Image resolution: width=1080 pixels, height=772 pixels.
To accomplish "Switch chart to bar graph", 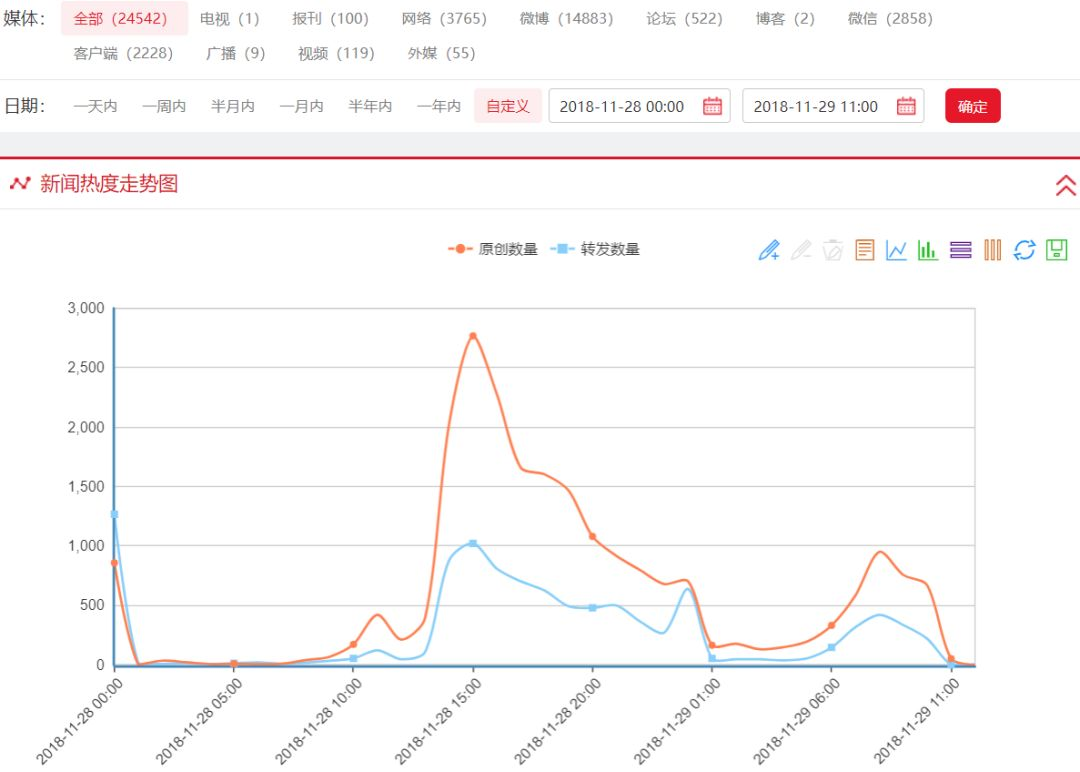I will (928, 249).
